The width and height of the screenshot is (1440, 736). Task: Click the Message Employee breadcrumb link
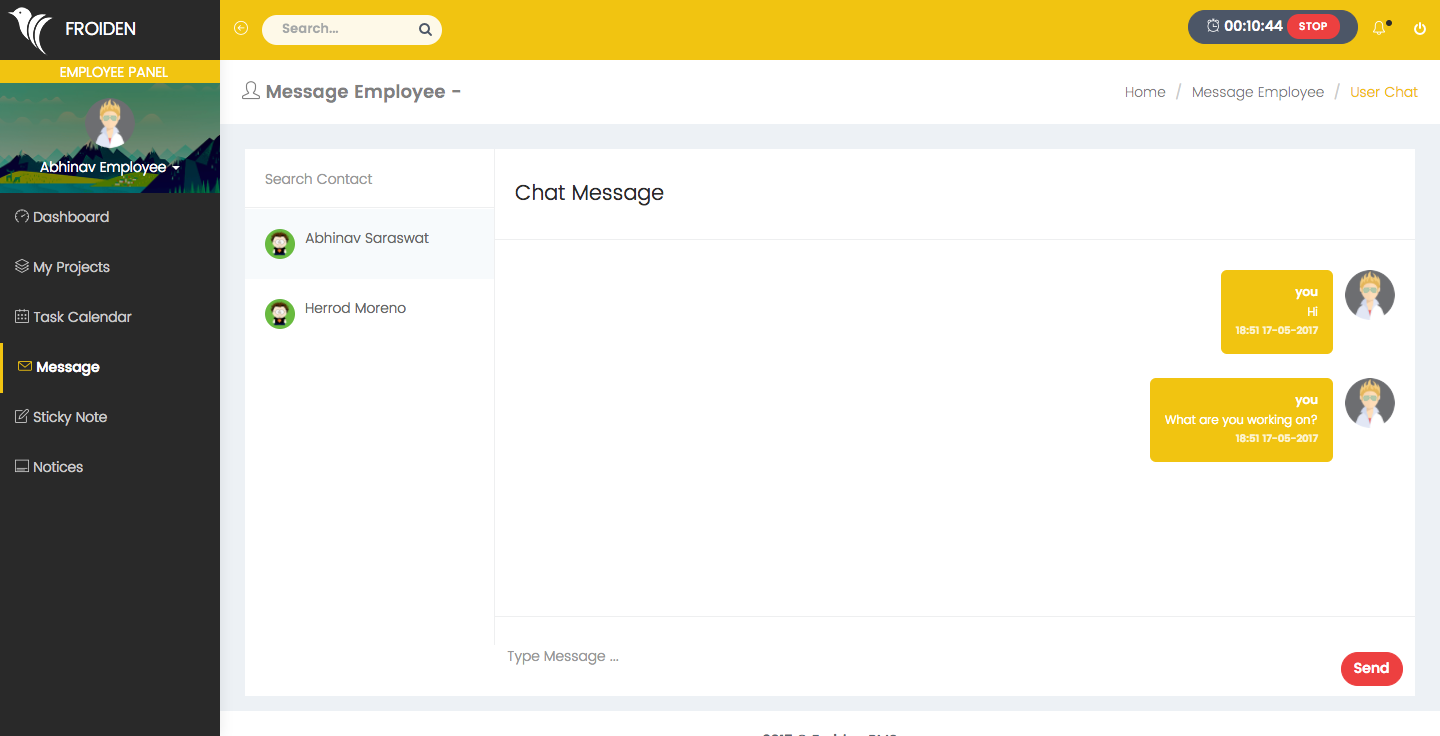1257,92
